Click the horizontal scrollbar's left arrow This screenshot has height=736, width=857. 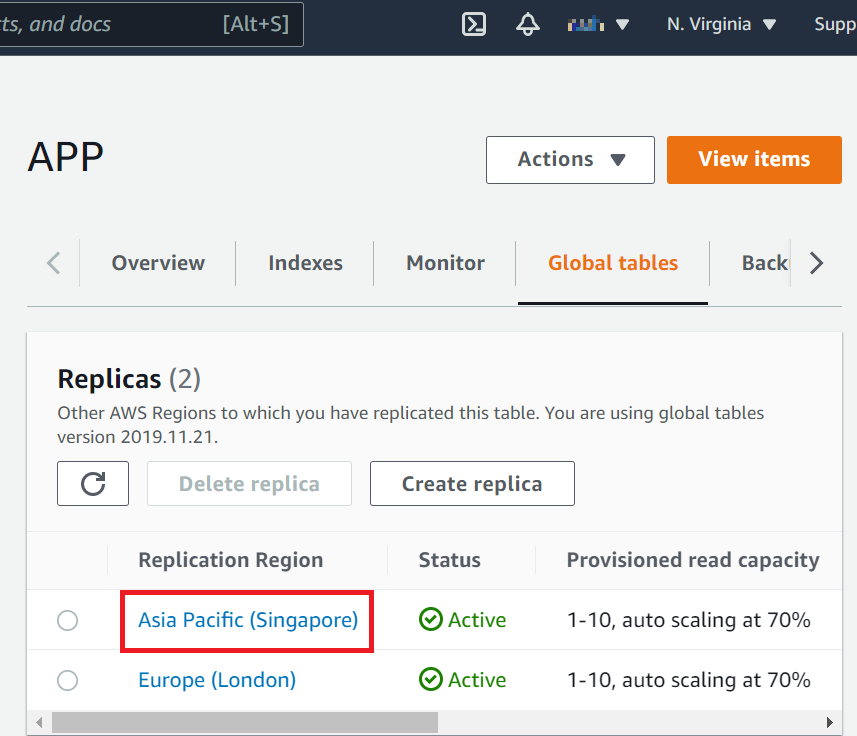tap(40, 722)
